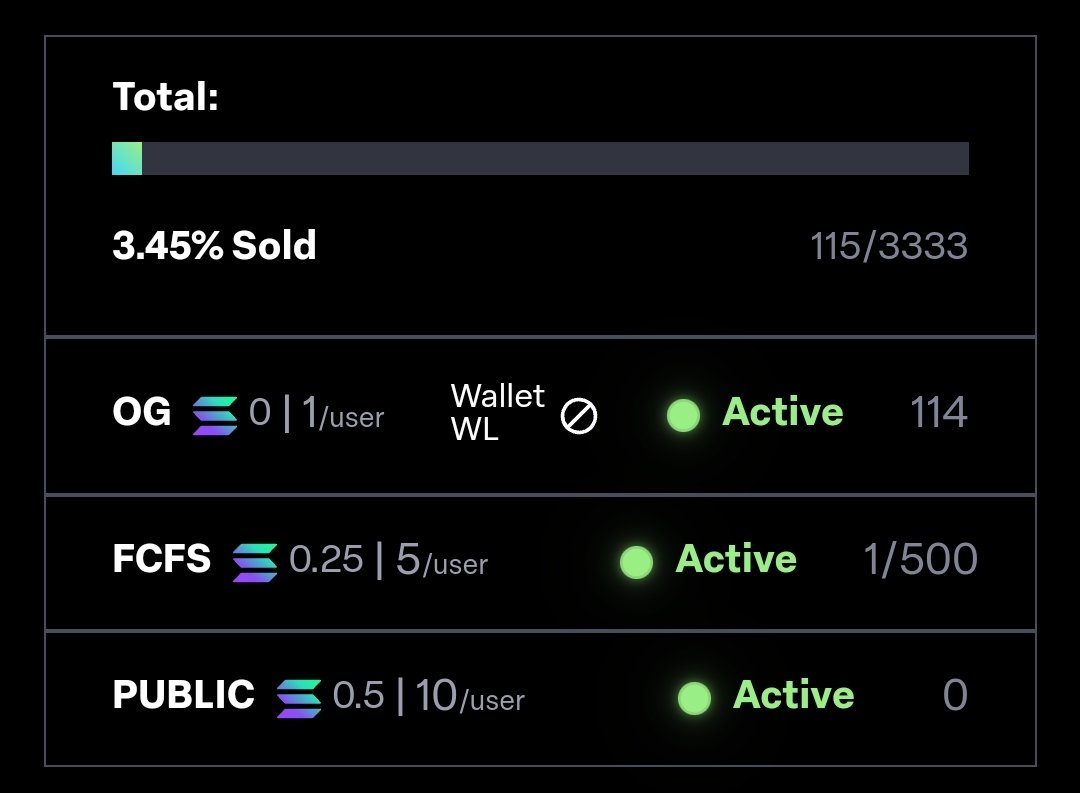Click the Solana icon in FCFS row
1080x793 pixels.
tap(255, 561)
